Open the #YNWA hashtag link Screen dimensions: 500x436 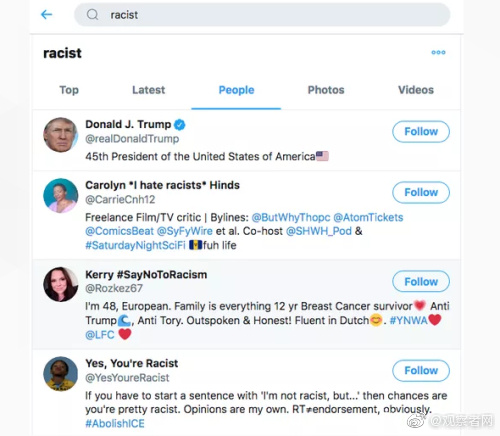[x=409, y=321]
